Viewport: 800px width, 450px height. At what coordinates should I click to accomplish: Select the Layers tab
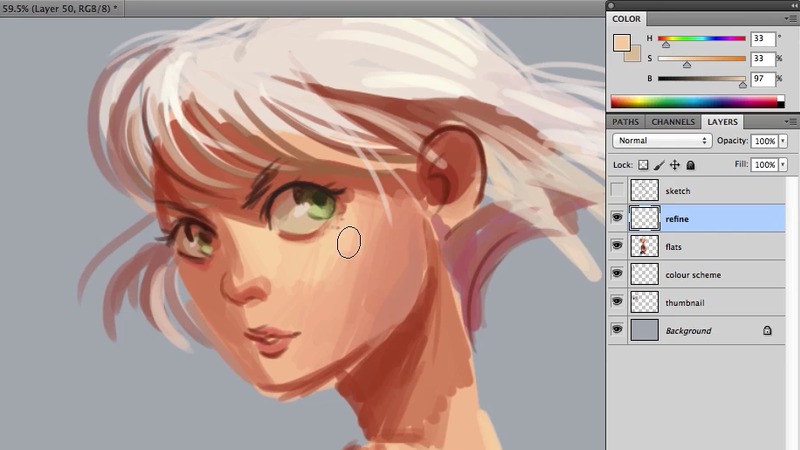[722, 122]
